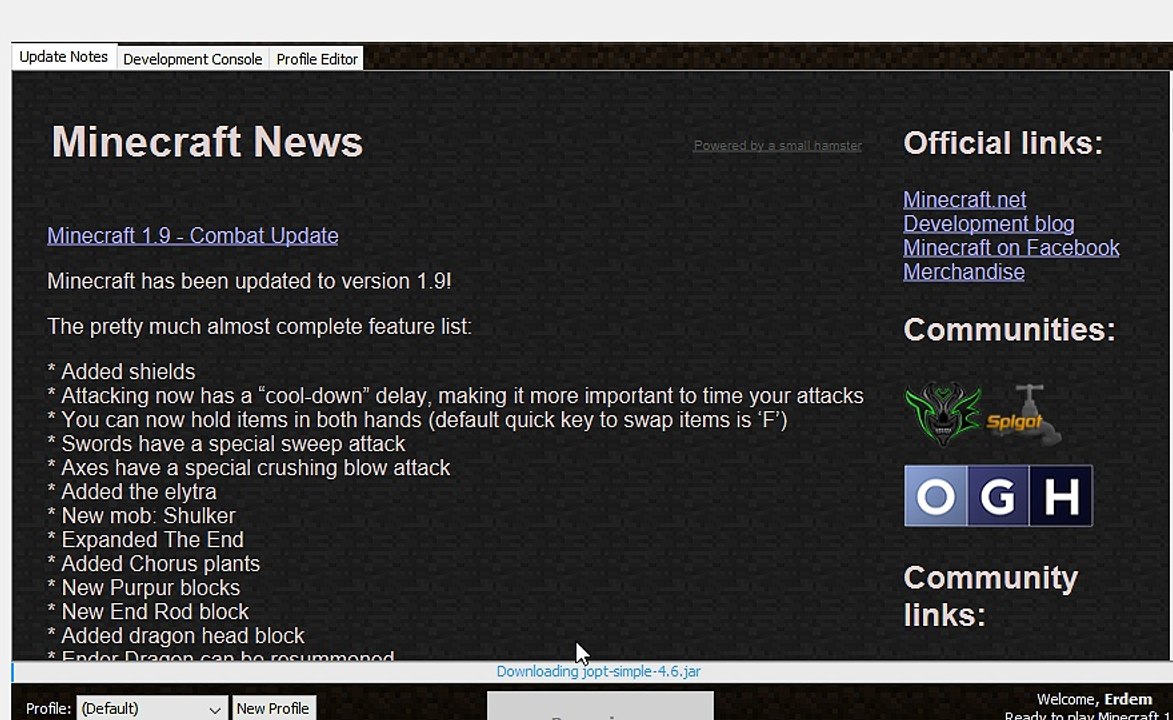Click the 'Welcome, Erdem' text

tap(1094, 699)
